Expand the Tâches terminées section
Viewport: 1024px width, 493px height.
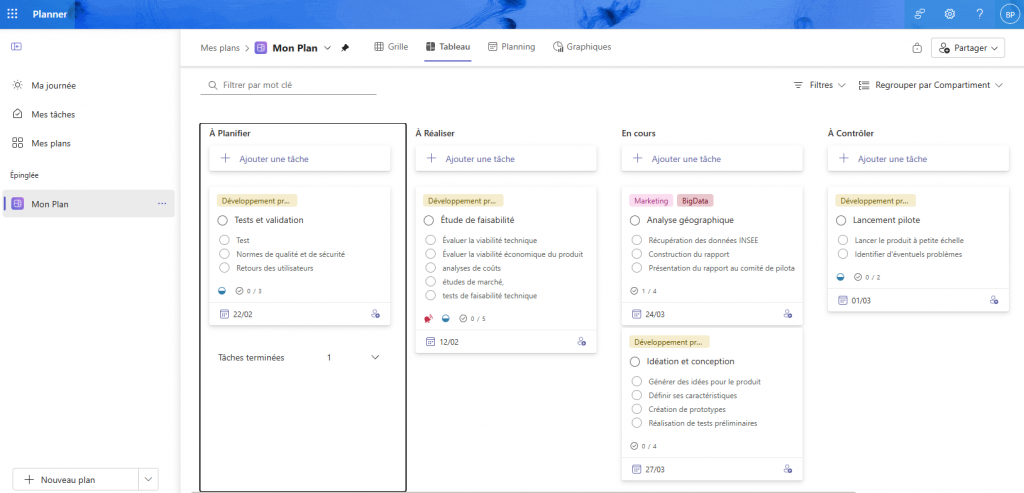coord(375,357)
